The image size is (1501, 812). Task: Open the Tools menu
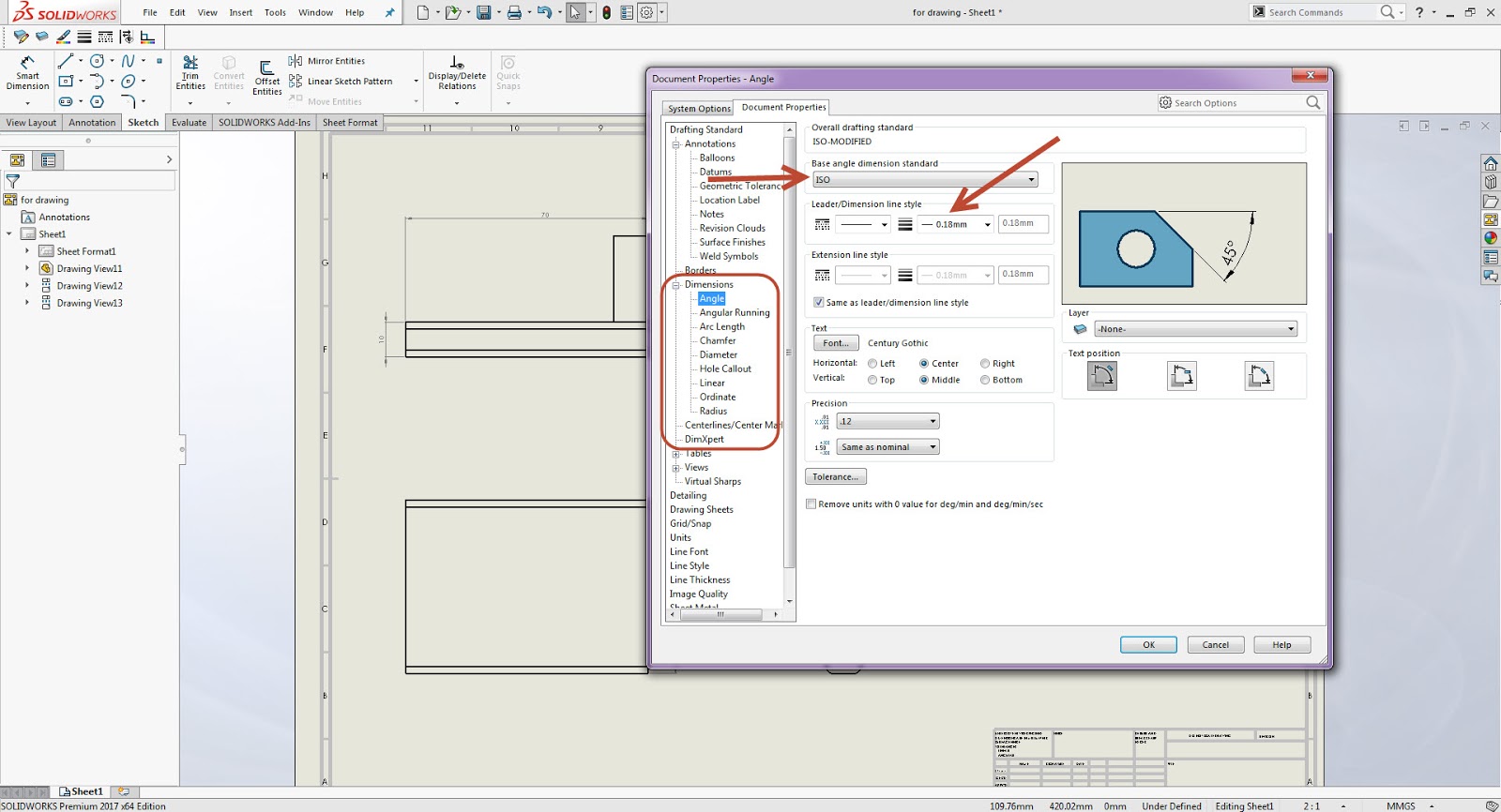click(x=275, y=13)
